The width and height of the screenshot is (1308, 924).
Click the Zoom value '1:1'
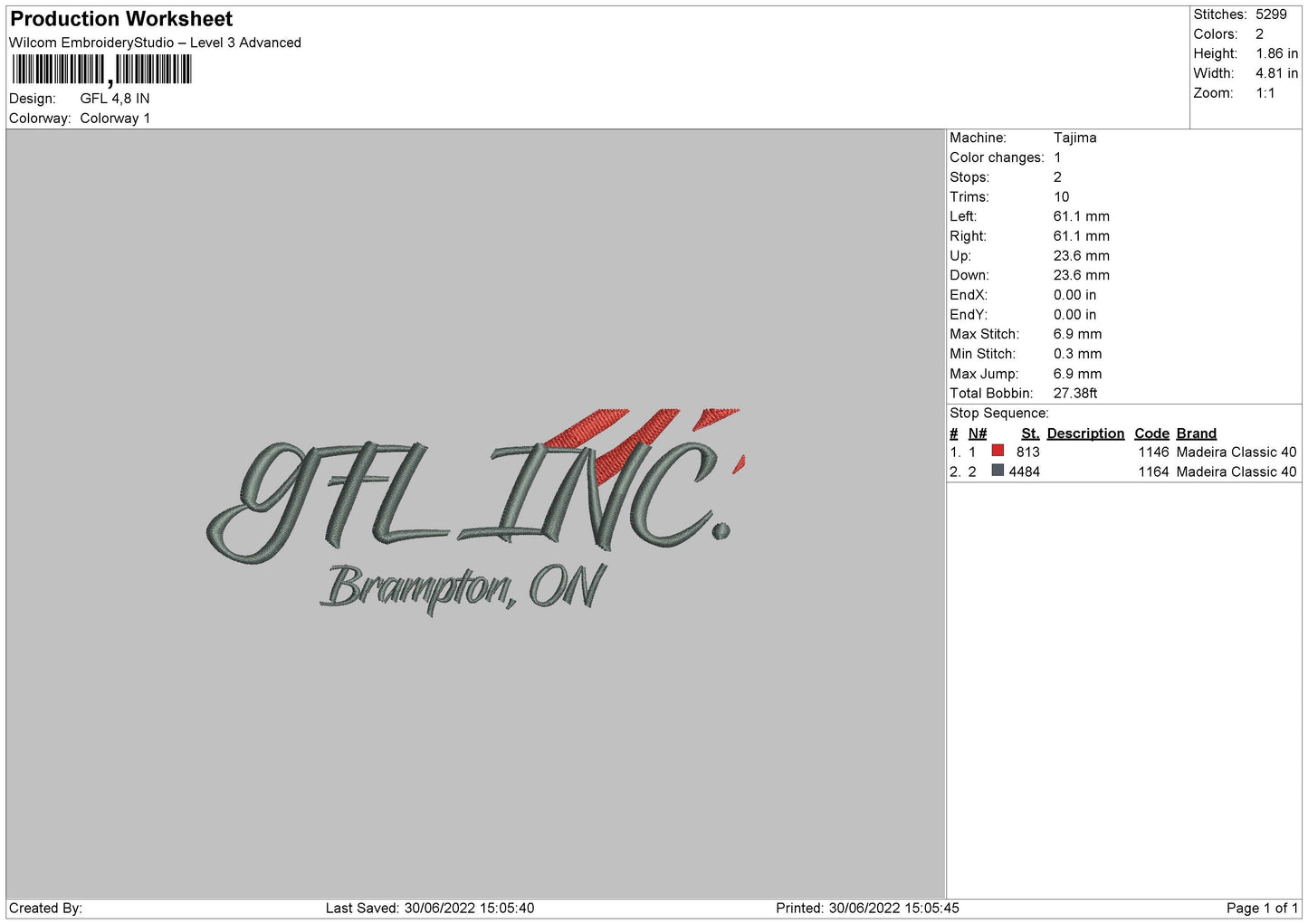tap(1265, 93)
